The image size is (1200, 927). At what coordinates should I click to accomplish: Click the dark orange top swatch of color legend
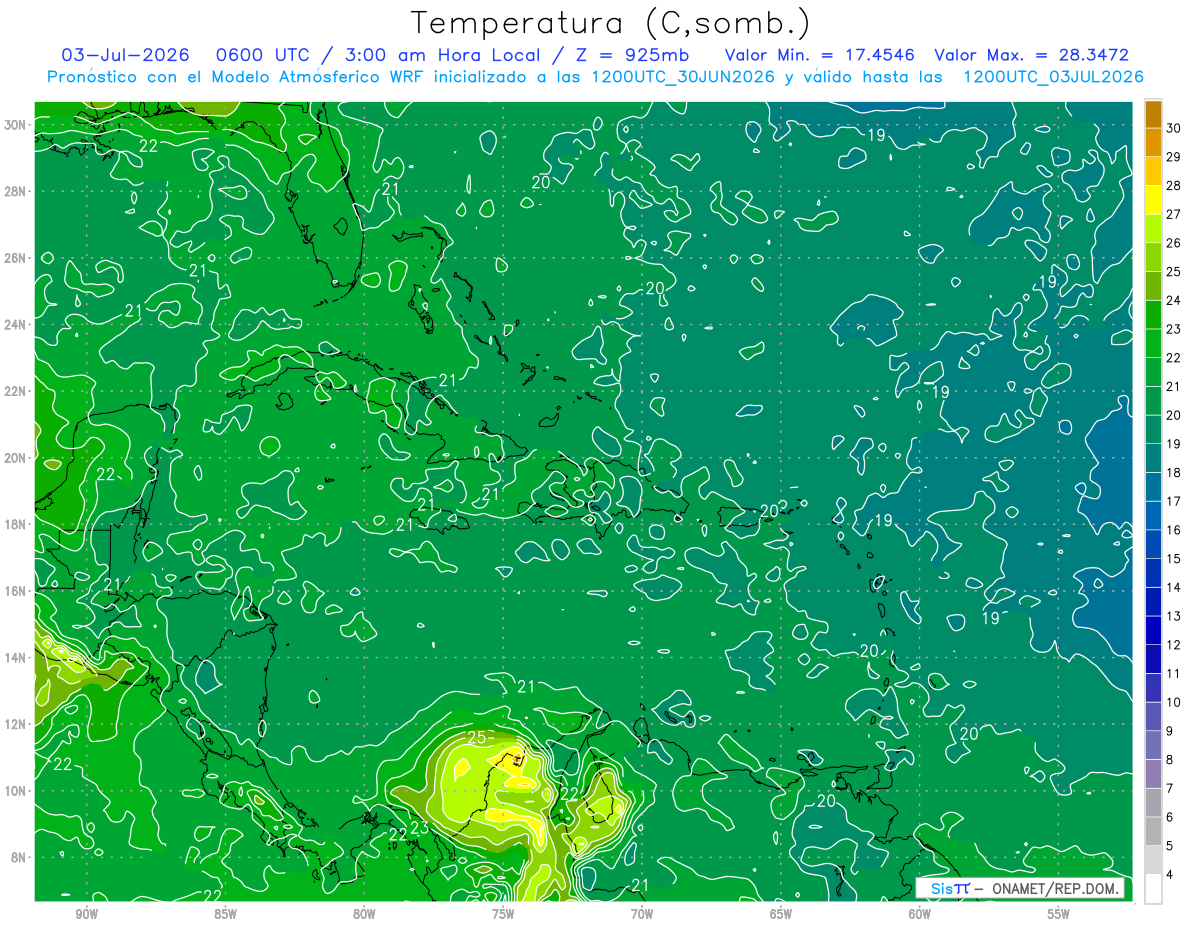click(x=1153, y=115)
